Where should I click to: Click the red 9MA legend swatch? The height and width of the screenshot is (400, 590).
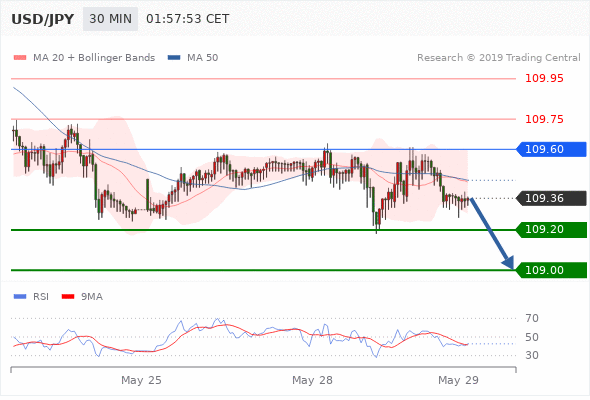point(68,297)
